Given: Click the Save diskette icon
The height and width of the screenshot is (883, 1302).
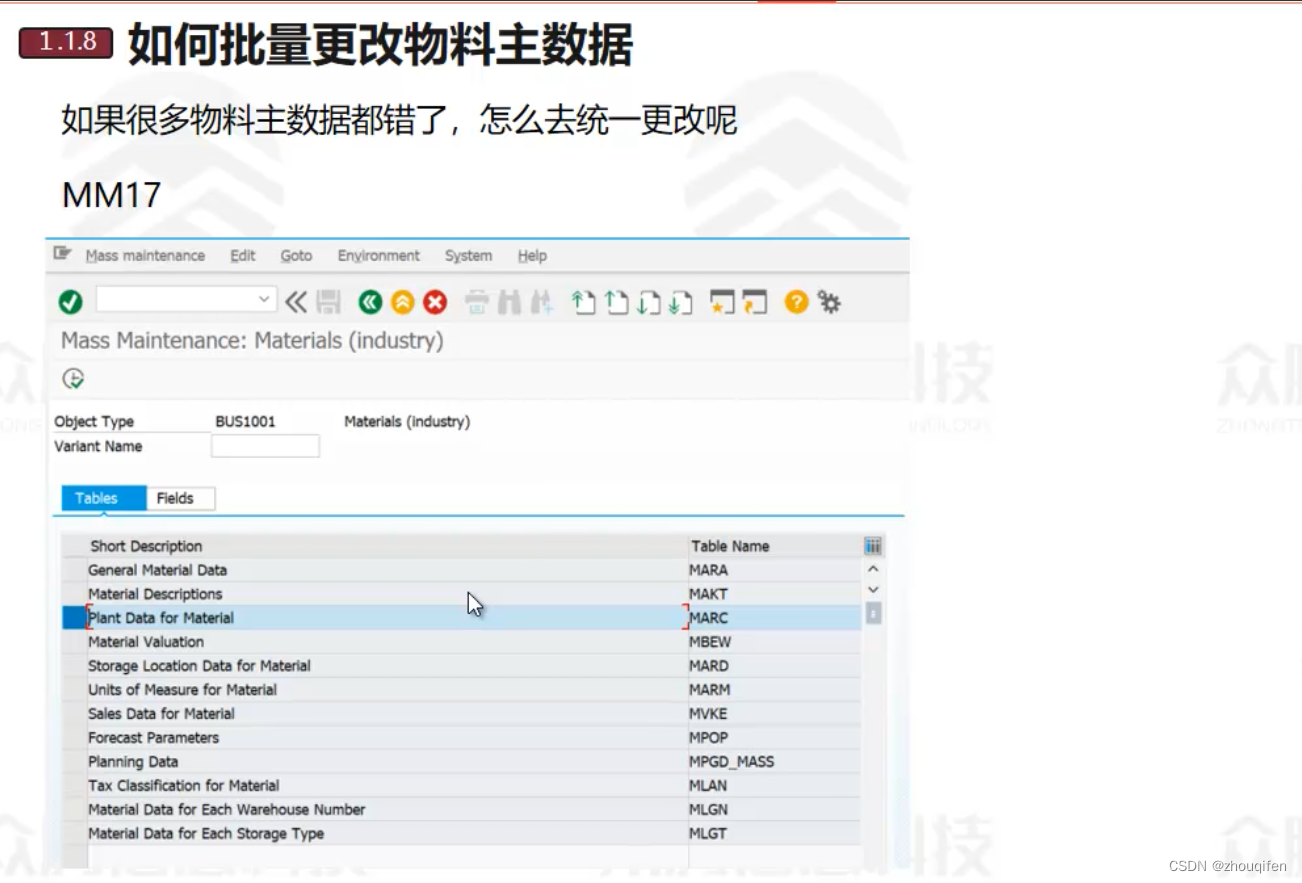Looking at the screenshot, I should (x=329, y=301).
